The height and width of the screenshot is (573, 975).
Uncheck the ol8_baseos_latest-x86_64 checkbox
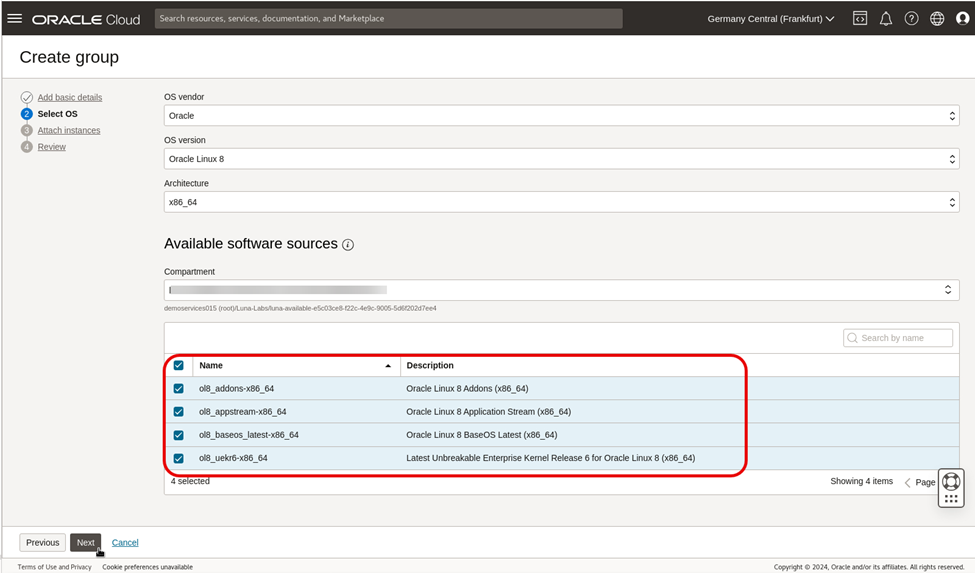178,435
